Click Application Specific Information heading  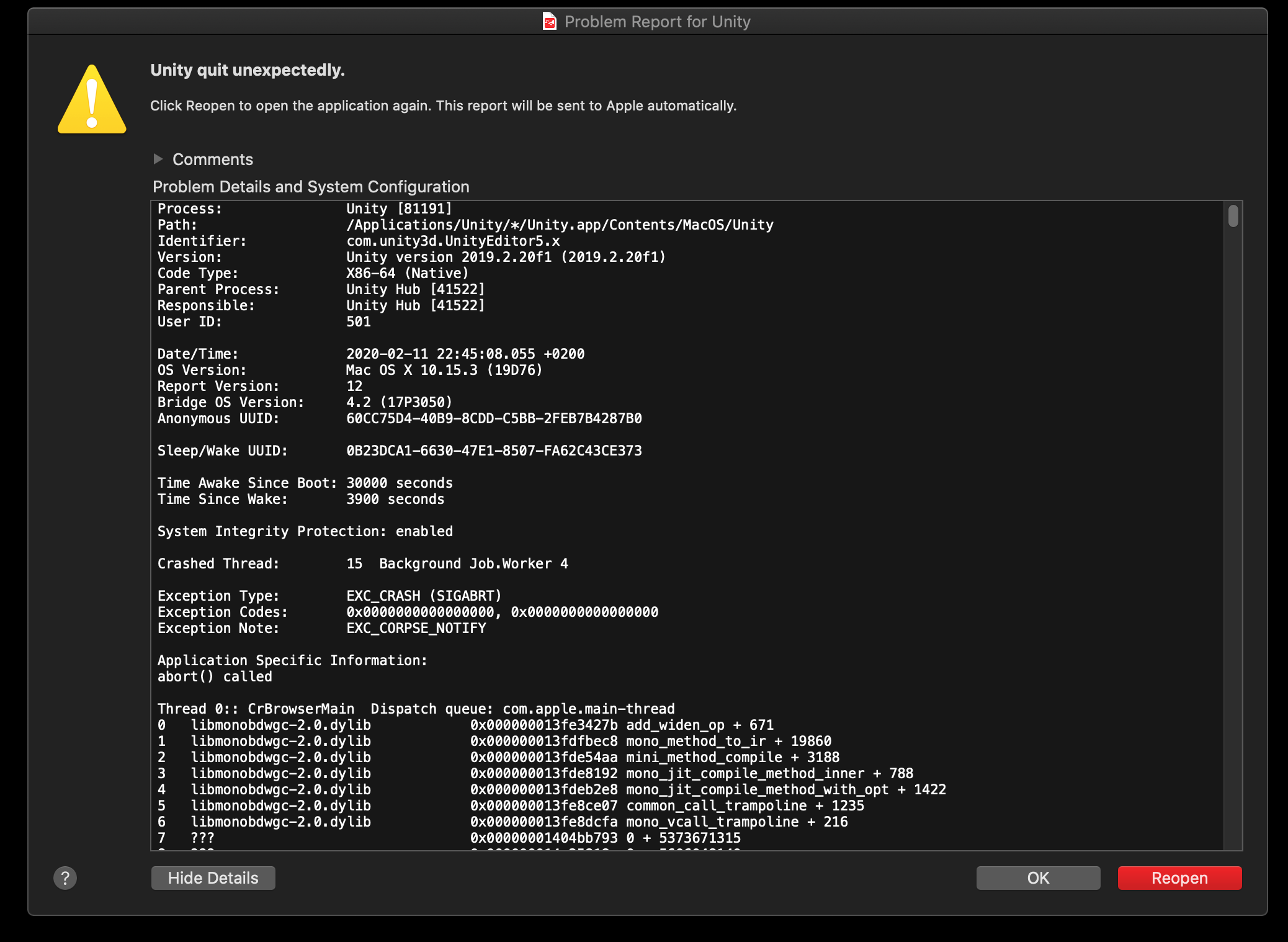292,660
